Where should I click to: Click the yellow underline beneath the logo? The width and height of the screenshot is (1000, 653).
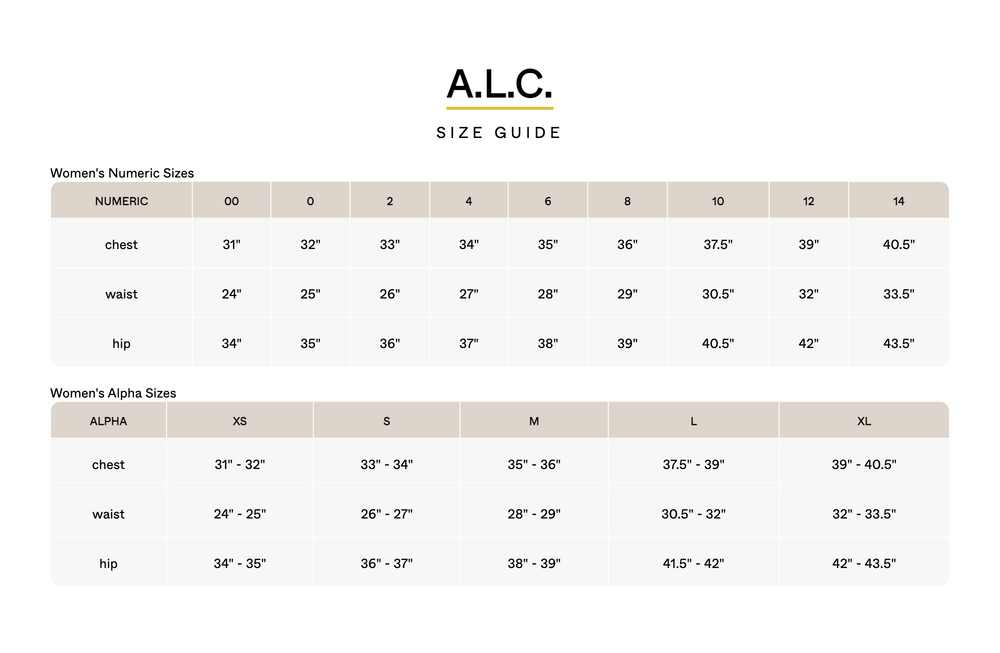tap(499, 108)
